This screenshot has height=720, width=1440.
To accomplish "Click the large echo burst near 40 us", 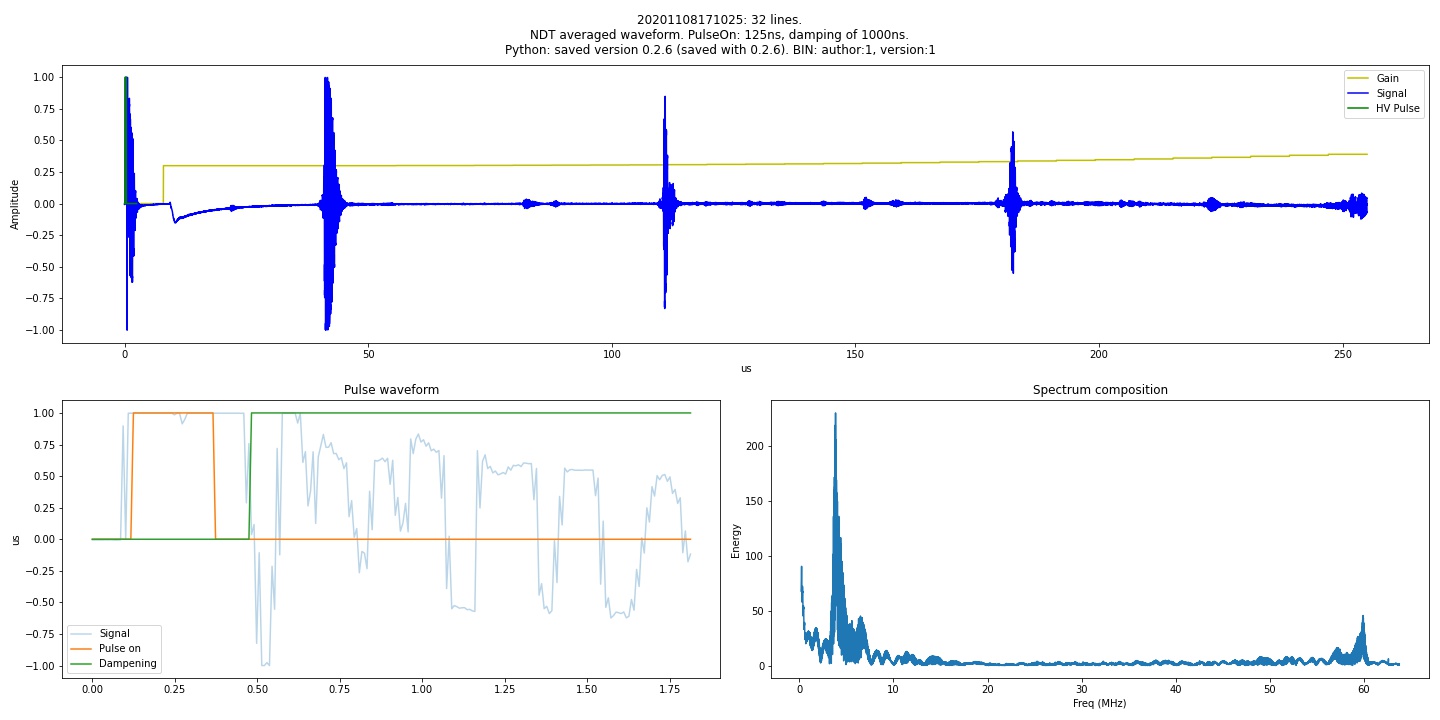I will tap(328, 204).
